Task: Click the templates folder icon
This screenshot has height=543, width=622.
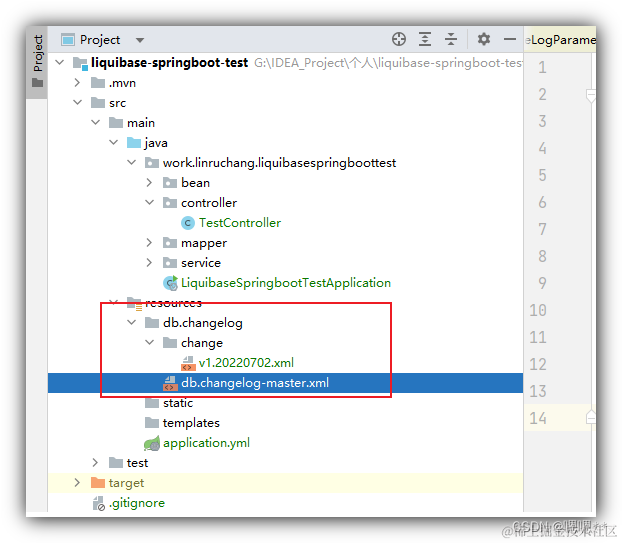Action: (x=152, y=422)
